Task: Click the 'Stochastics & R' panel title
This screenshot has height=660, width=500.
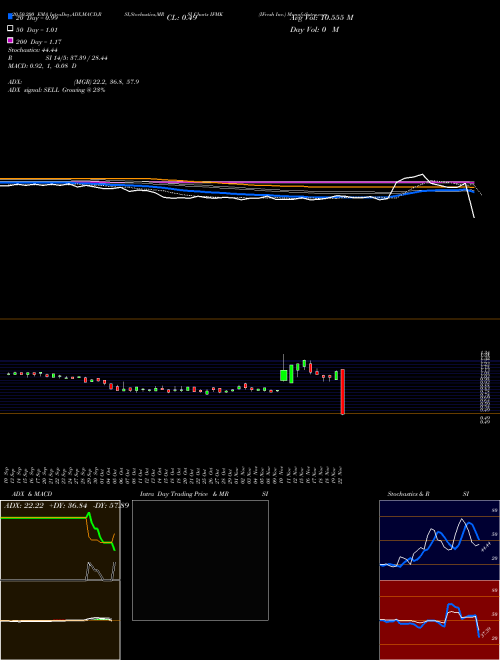Action: point(408,494)
